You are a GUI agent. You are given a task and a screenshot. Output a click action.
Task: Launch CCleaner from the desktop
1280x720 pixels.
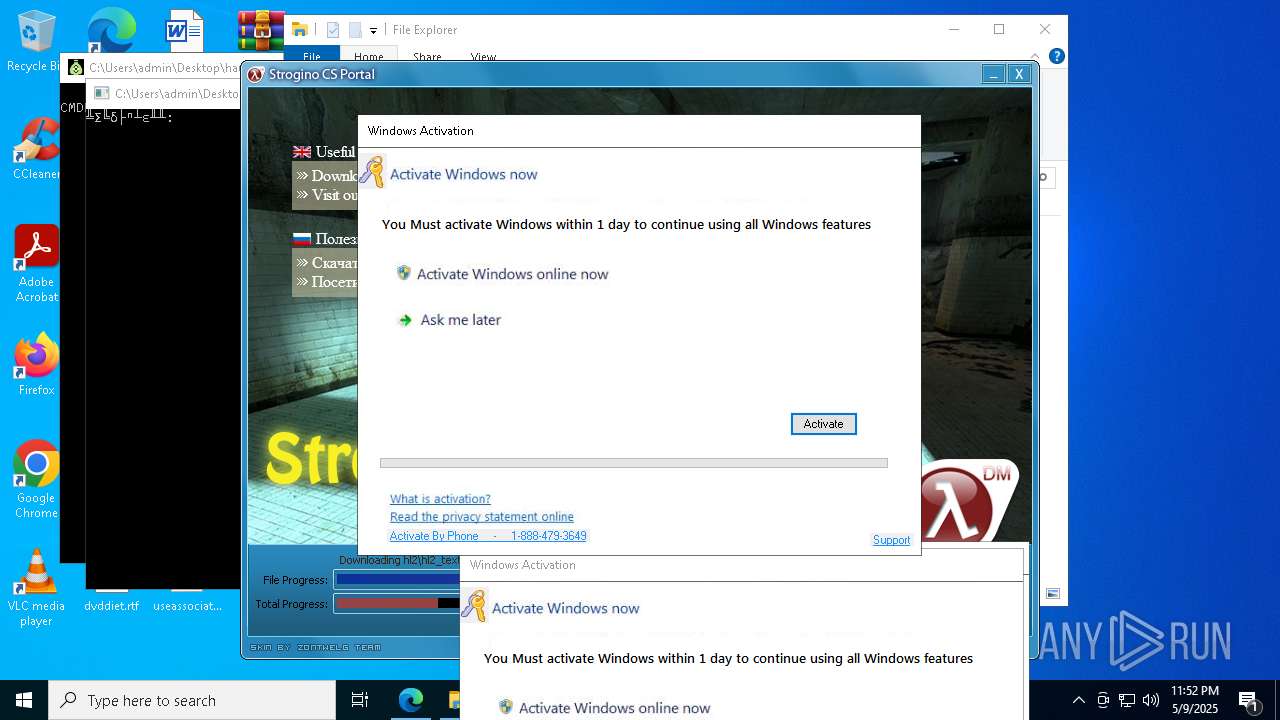(x=36, y=149)
